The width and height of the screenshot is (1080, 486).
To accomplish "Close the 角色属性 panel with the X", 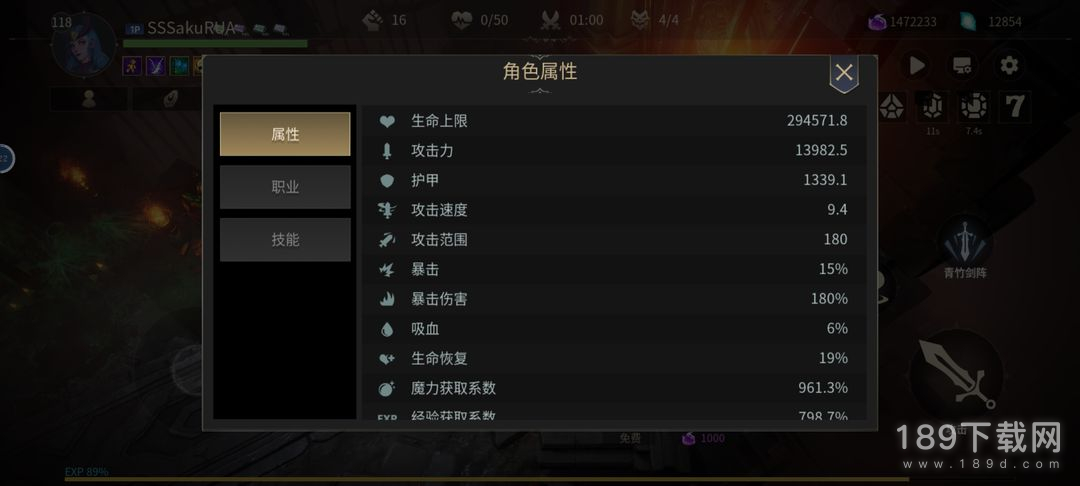I will [844, 73].
